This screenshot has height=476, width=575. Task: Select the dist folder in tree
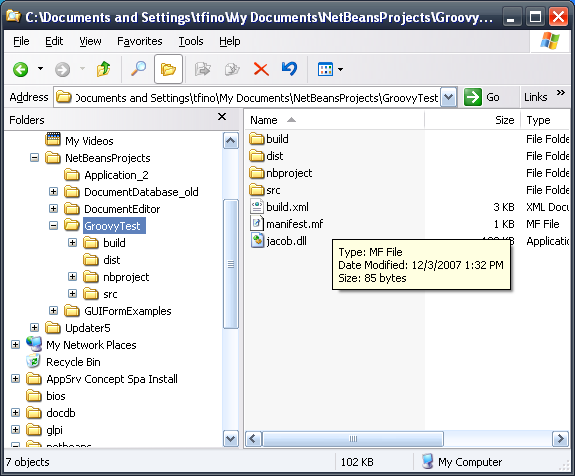pos(111,260)
